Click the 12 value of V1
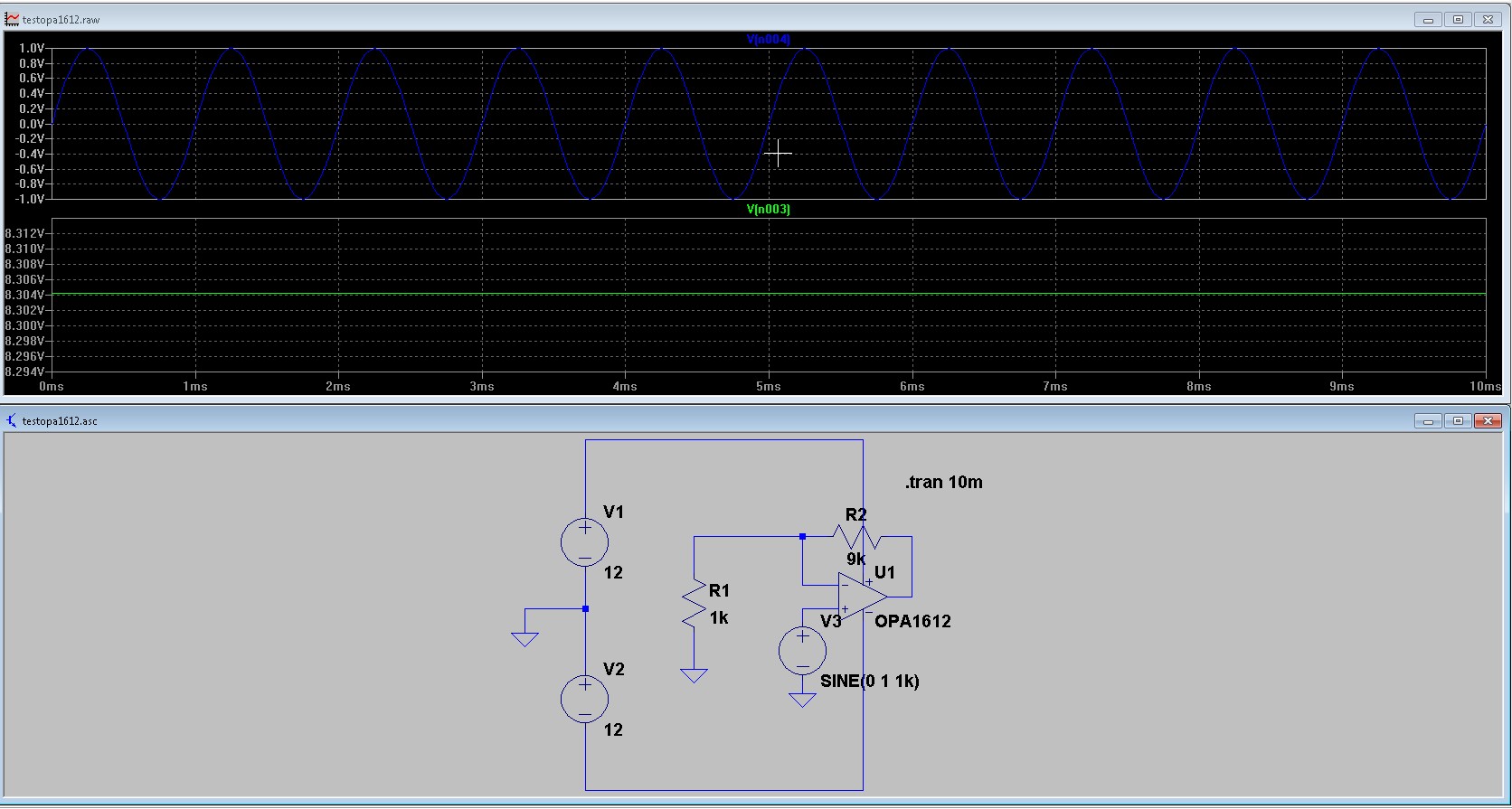The height and width of the screenshot is (809, 1512). [613, 572]
